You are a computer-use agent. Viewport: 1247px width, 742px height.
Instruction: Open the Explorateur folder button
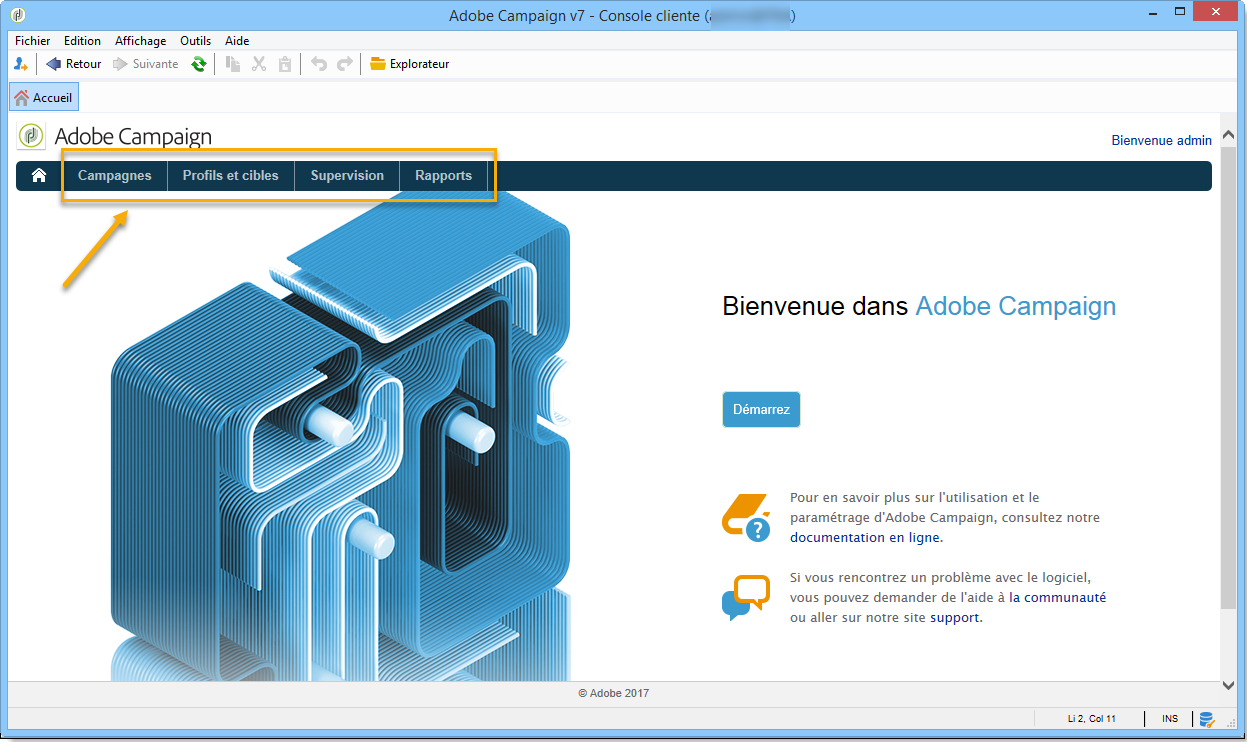click(x=410, y=64)
